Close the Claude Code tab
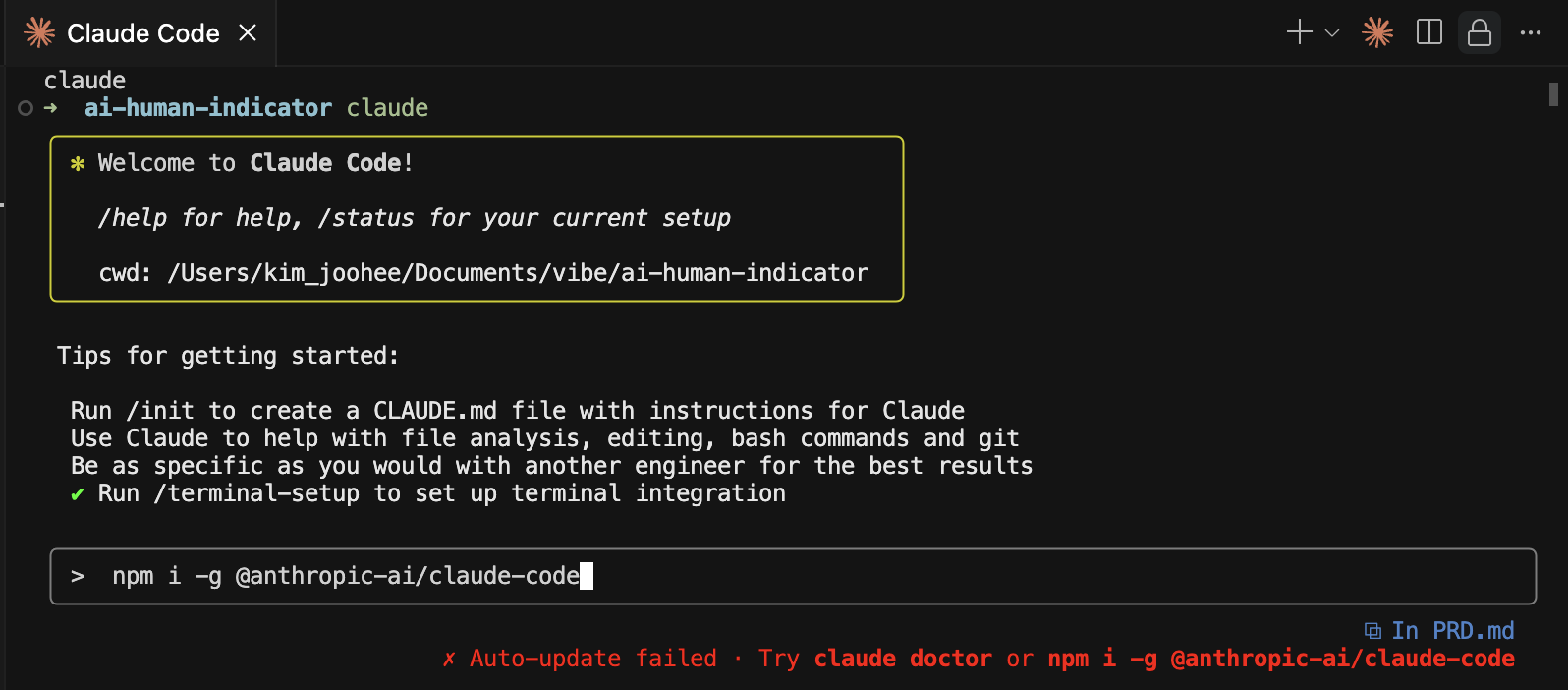The width and height of the screenshot is (1568, 690). pyautogui.click(x=248, y=33)
